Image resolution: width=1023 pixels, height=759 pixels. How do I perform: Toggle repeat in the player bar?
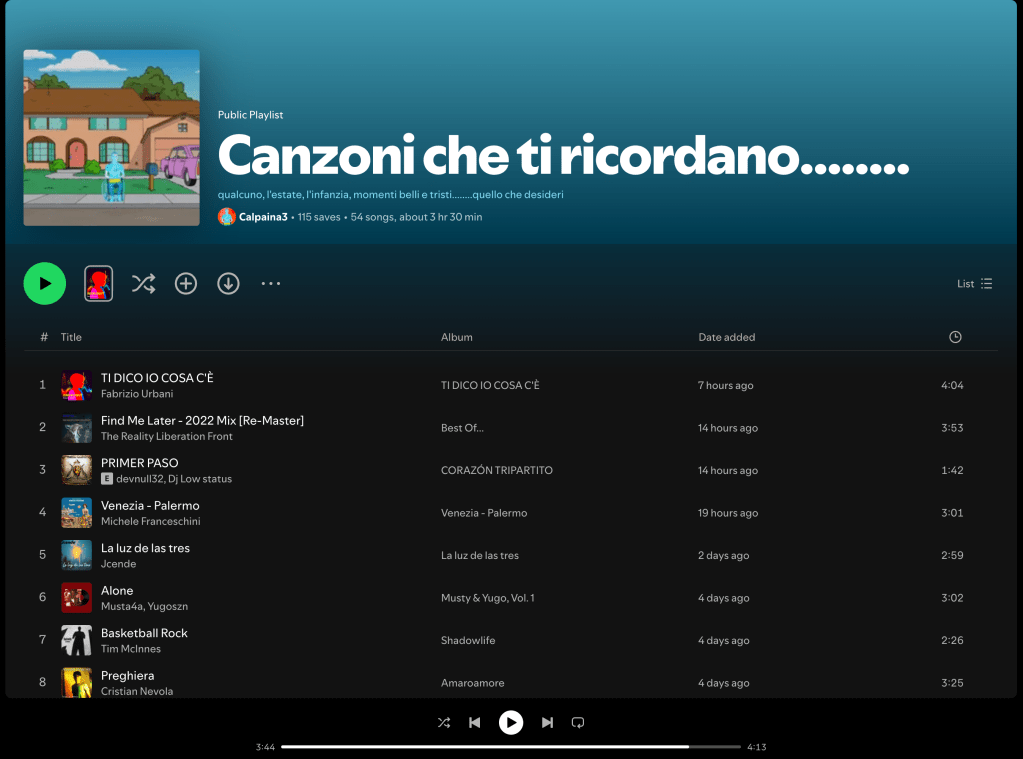[x=578, y=722]
